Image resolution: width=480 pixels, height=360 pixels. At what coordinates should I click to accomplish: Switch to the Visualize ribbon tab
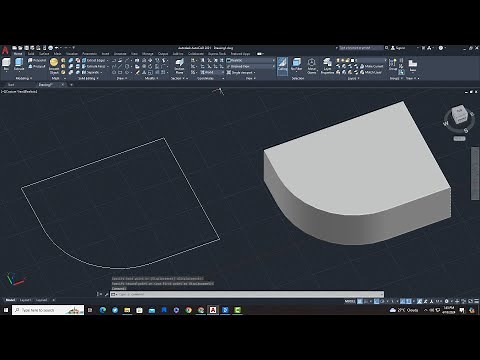click(72, 54)
